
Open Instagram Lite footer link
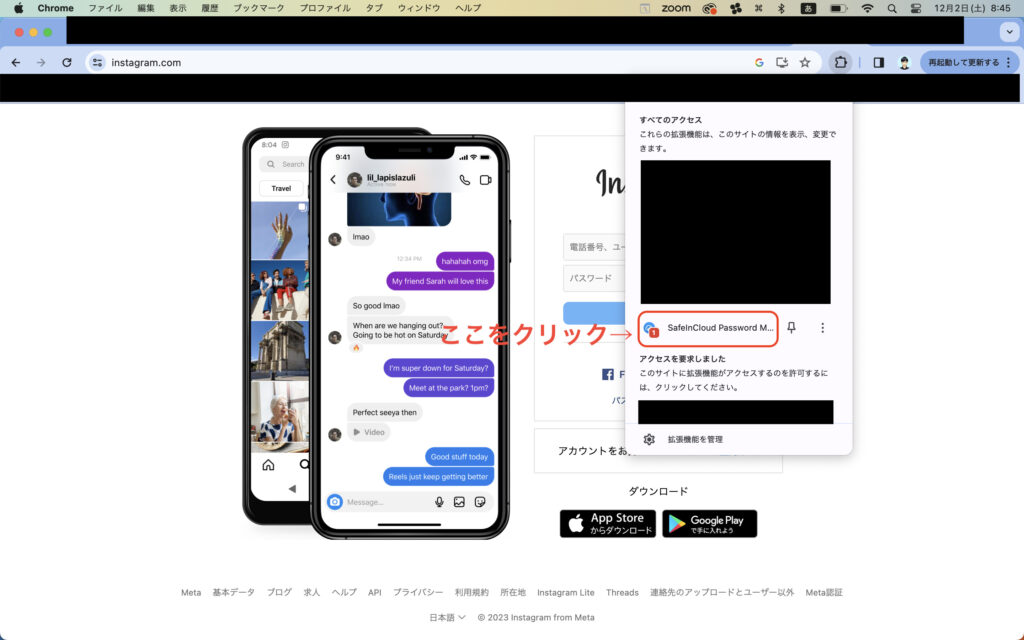(x=566, y=592)
